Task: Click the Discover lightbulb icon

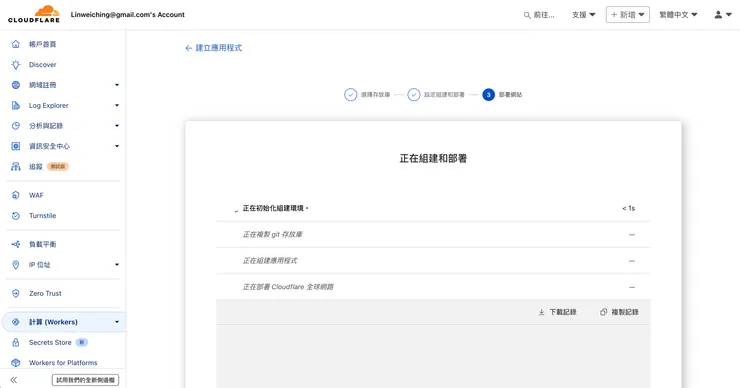Action: click(16, 65)
